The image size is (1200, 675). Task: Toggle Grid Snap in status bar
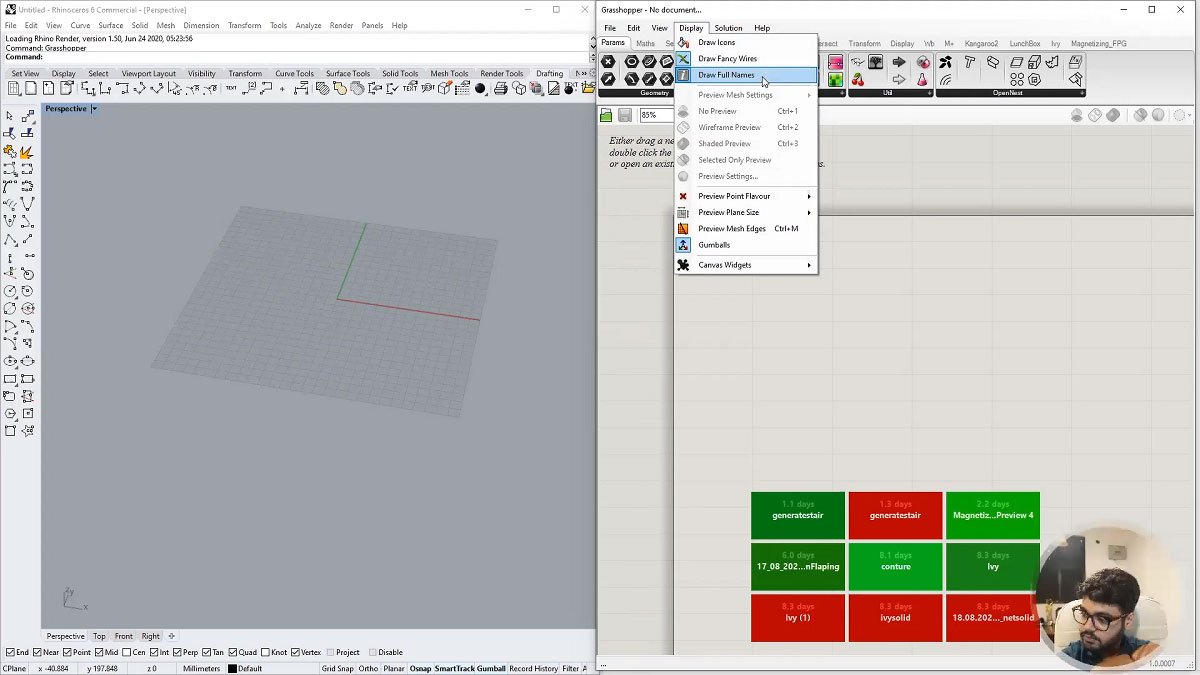pyautogui.click(x=336, y=668)
